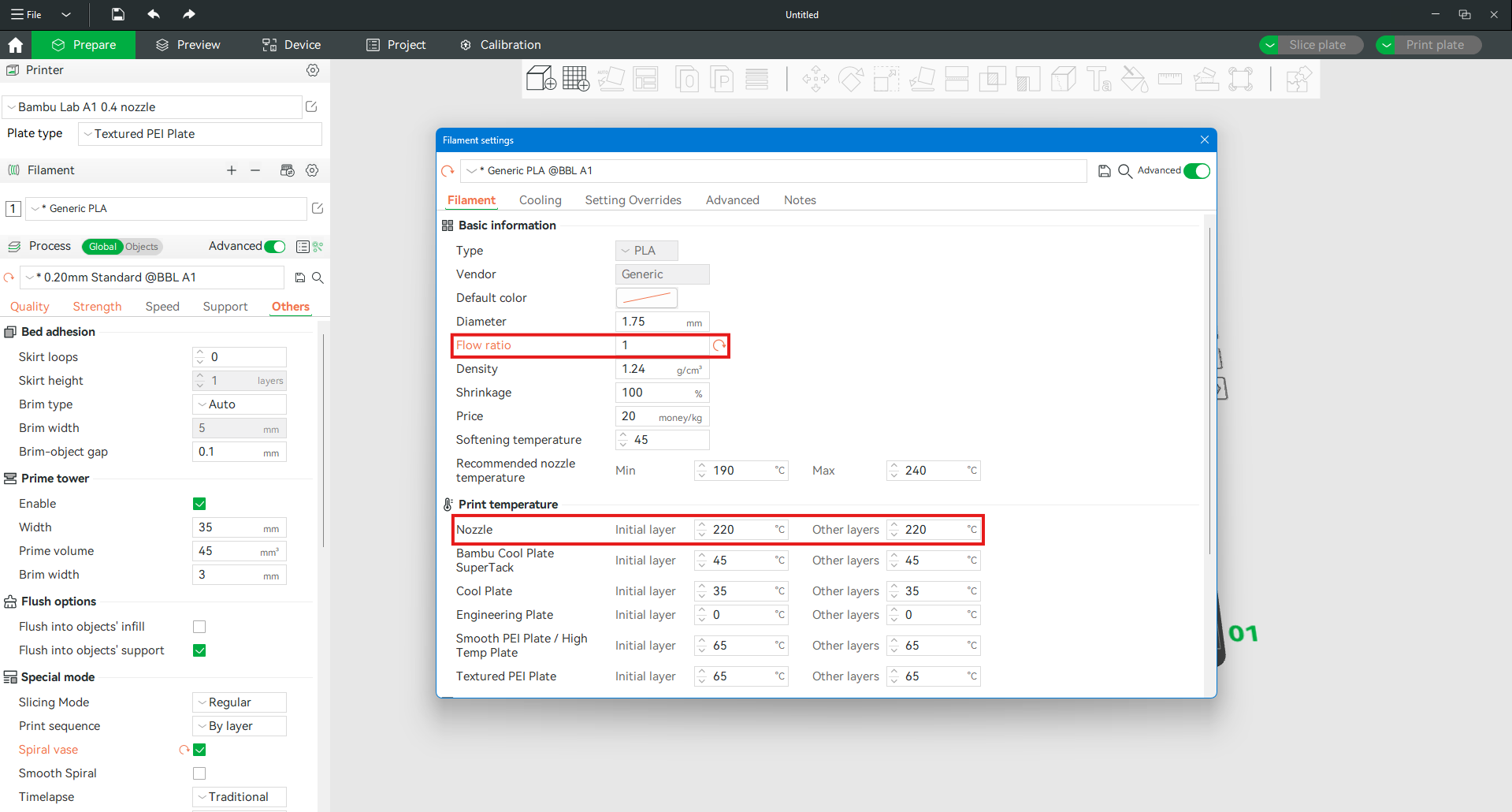Click the Variable layer height icon

point(757,80)
